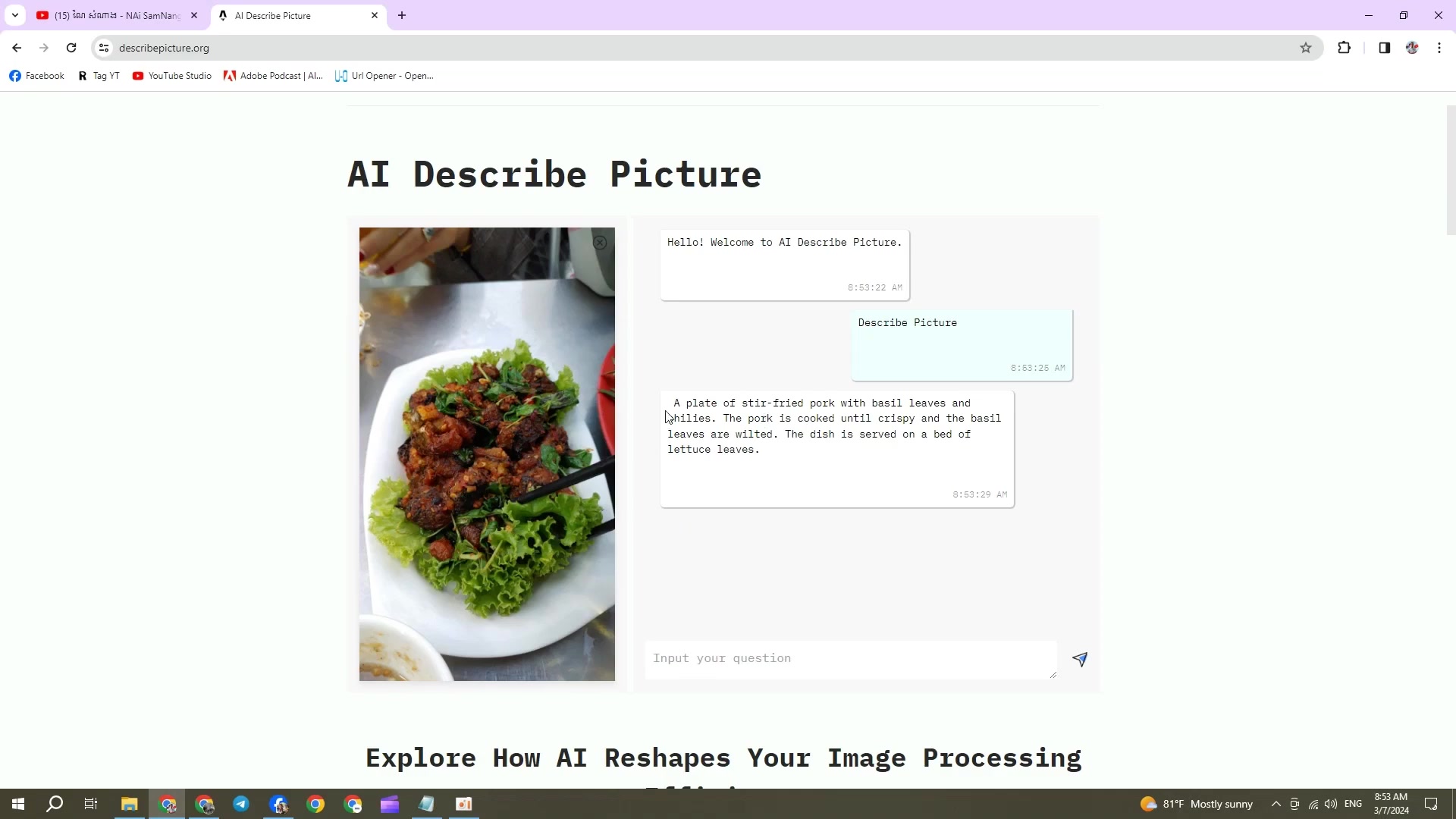Screen dimensions: 1456x819
Task: Toggle the browser side panel icon
Action: pyautogui.click(x=1384, y=48)
